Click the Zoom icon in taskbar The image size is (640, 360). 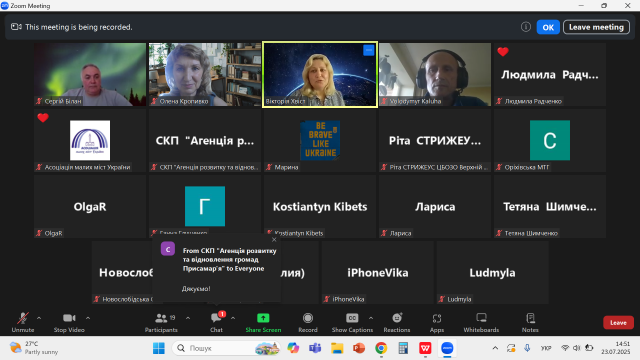[x=447, y=348]
